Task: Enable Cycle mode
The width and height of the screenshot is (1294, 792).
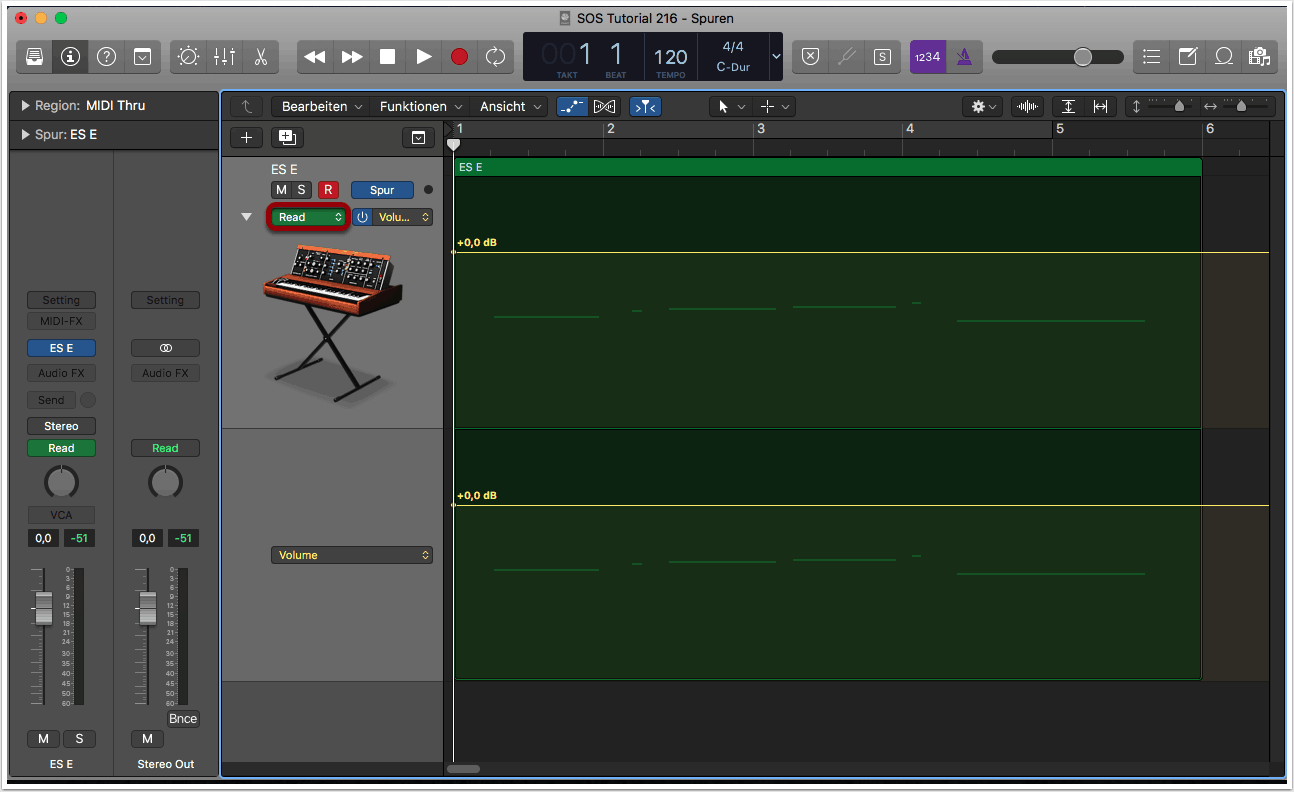Action: point(495,57)
